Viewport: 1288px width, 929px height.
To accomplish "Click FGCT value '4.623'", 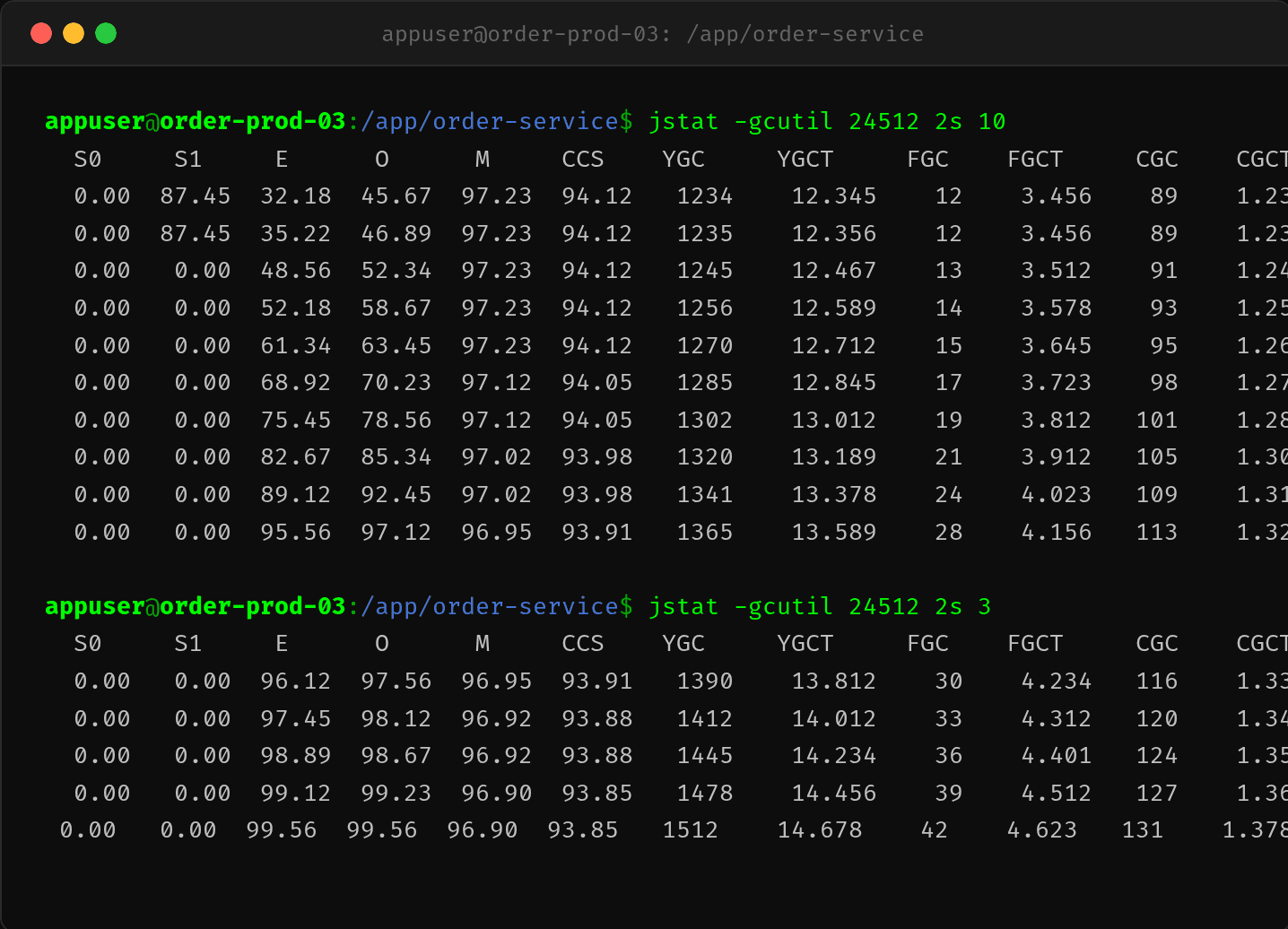I will [1042, 829].
